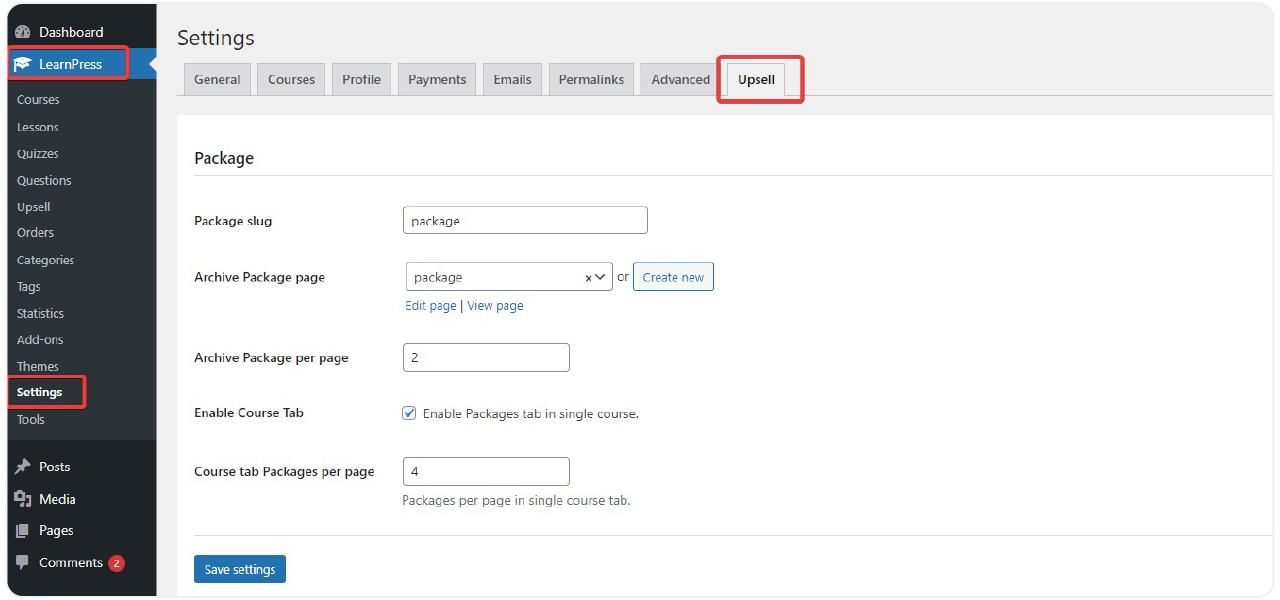The height and width of the screenshot is (600, 1280).
Task: Follow the View page link
Action: click(495, 306)
